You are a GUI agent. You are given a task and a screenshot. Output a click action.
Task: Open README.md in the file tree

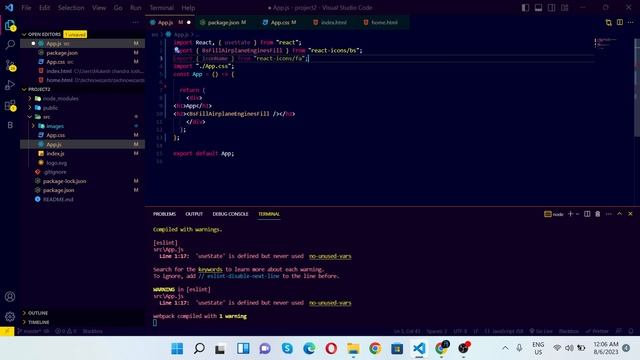[58, 199]
